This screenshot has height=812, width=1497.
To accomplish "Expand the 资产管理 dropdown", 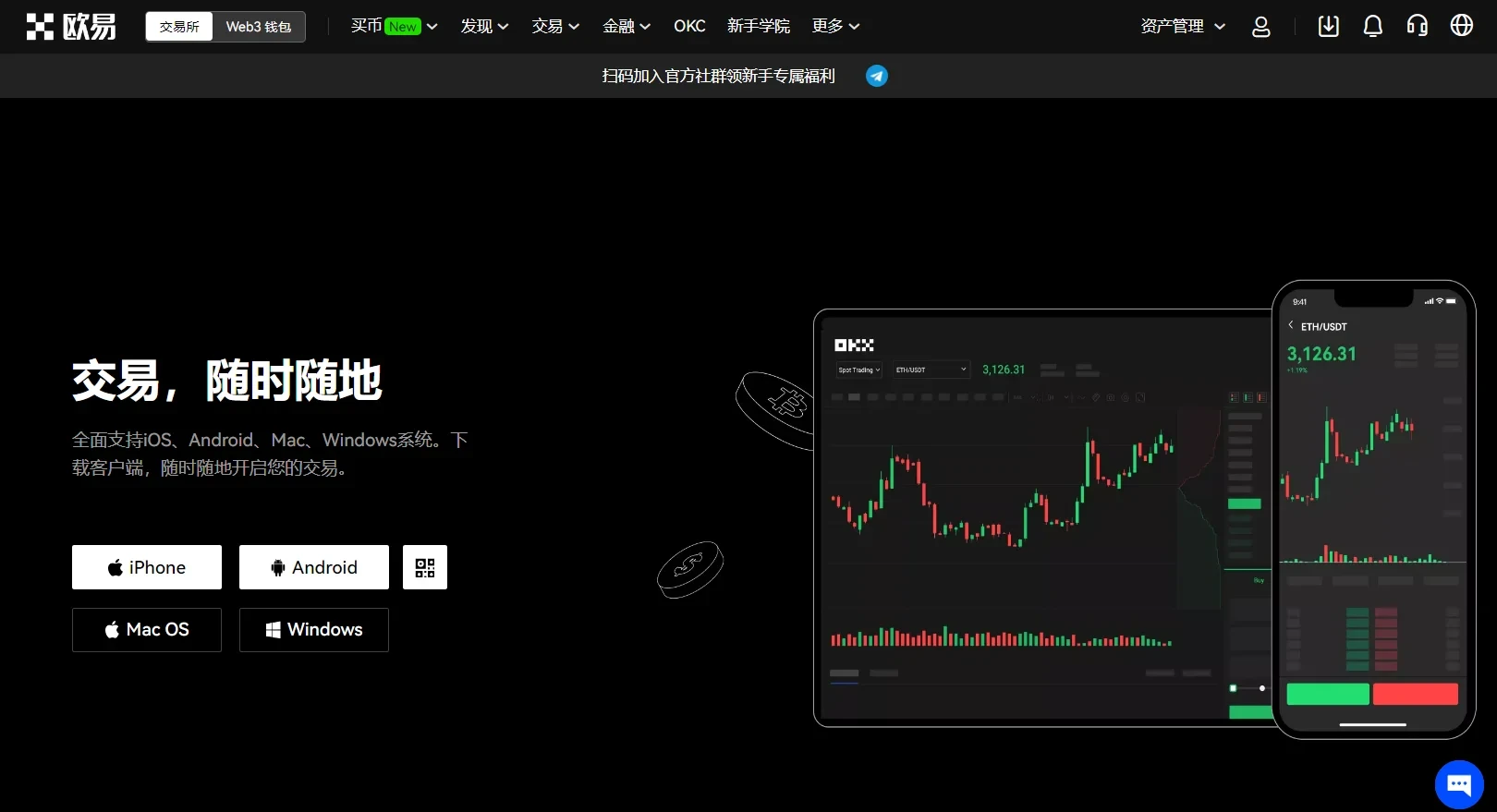I will [1182, 27].
